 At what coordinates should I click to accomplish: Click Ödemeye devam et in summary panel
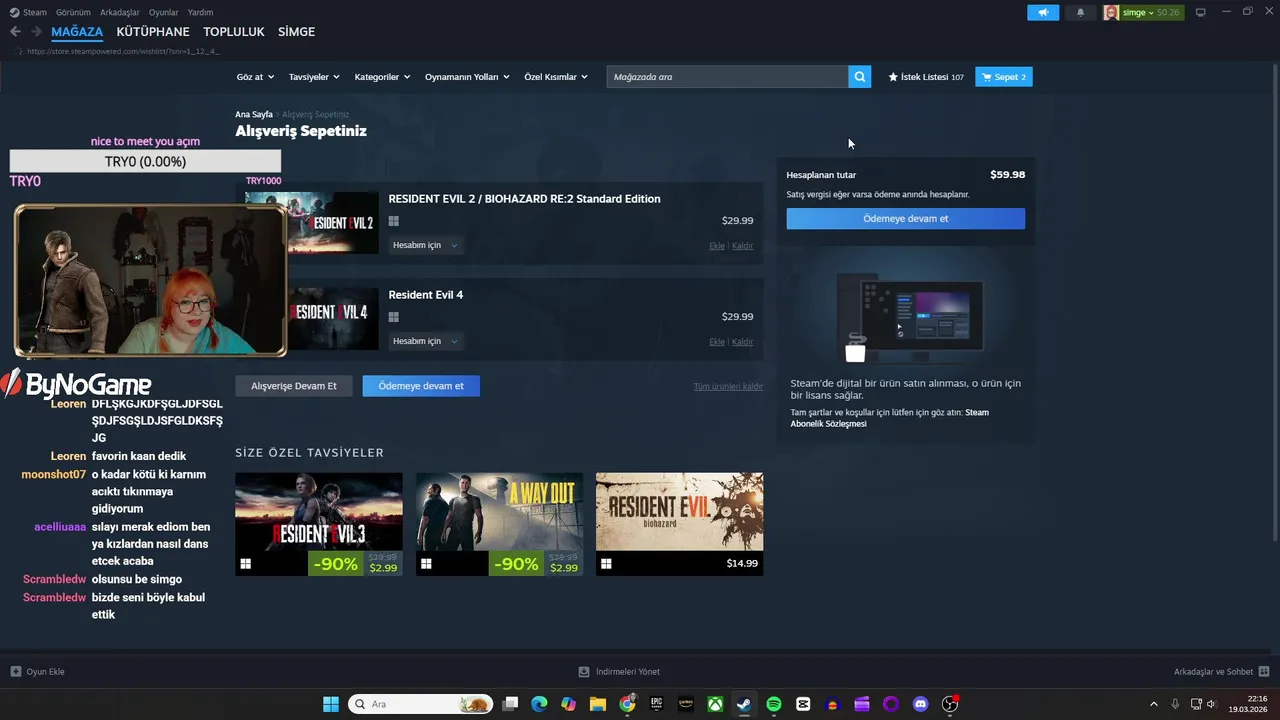906,218
